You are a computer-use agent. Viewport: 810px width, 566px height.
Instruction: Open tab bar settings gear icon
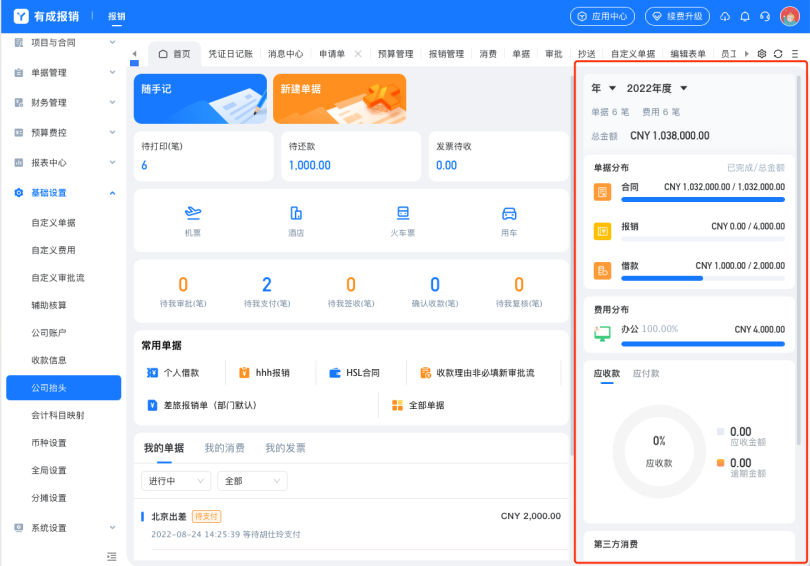(762, 54)
